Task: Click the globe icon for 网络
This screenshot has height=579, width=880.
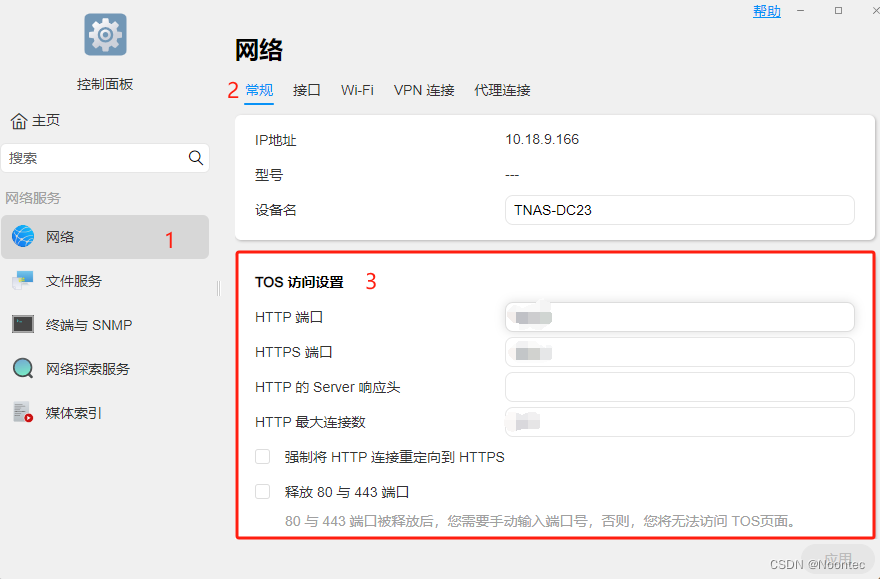Action: (x=23, y=237)
